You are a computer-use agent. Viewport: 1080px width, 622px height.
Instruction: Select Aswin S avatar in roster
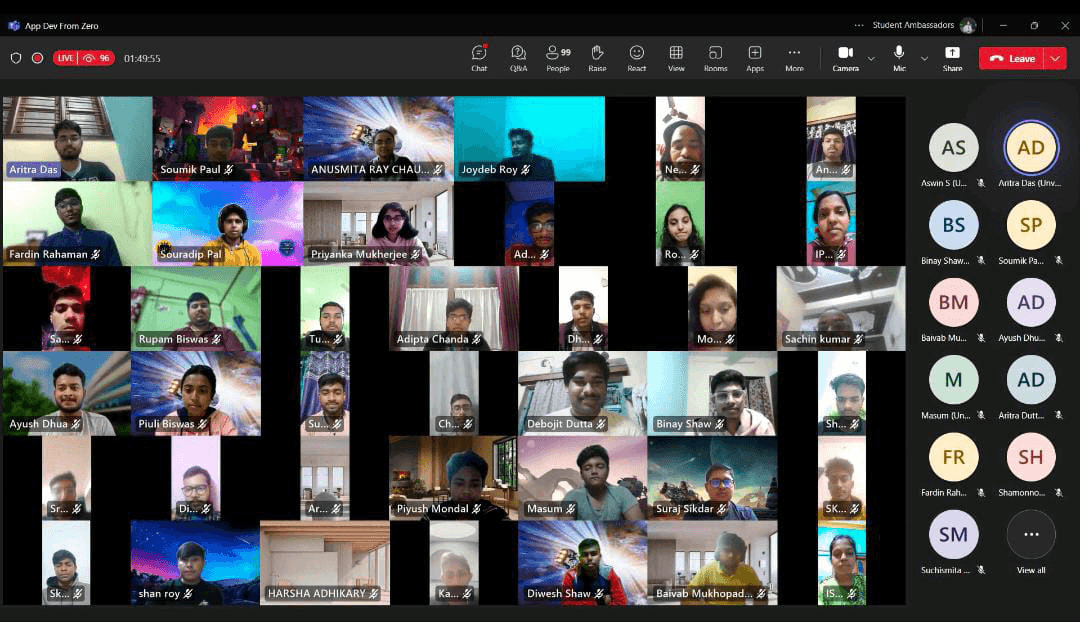953,147
